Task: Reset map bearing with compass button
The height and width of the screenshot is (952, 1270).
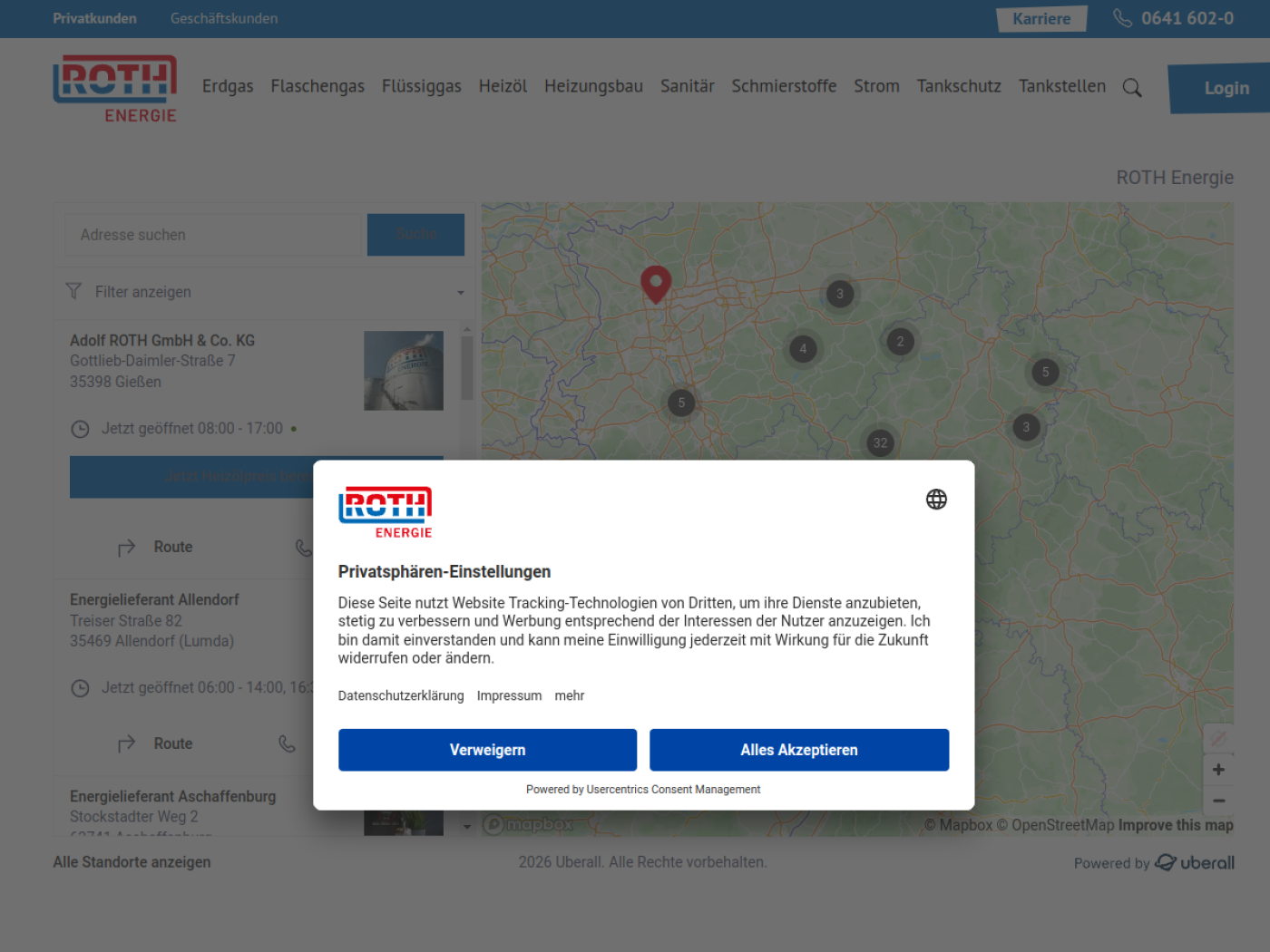Action: pos(1218,739)
